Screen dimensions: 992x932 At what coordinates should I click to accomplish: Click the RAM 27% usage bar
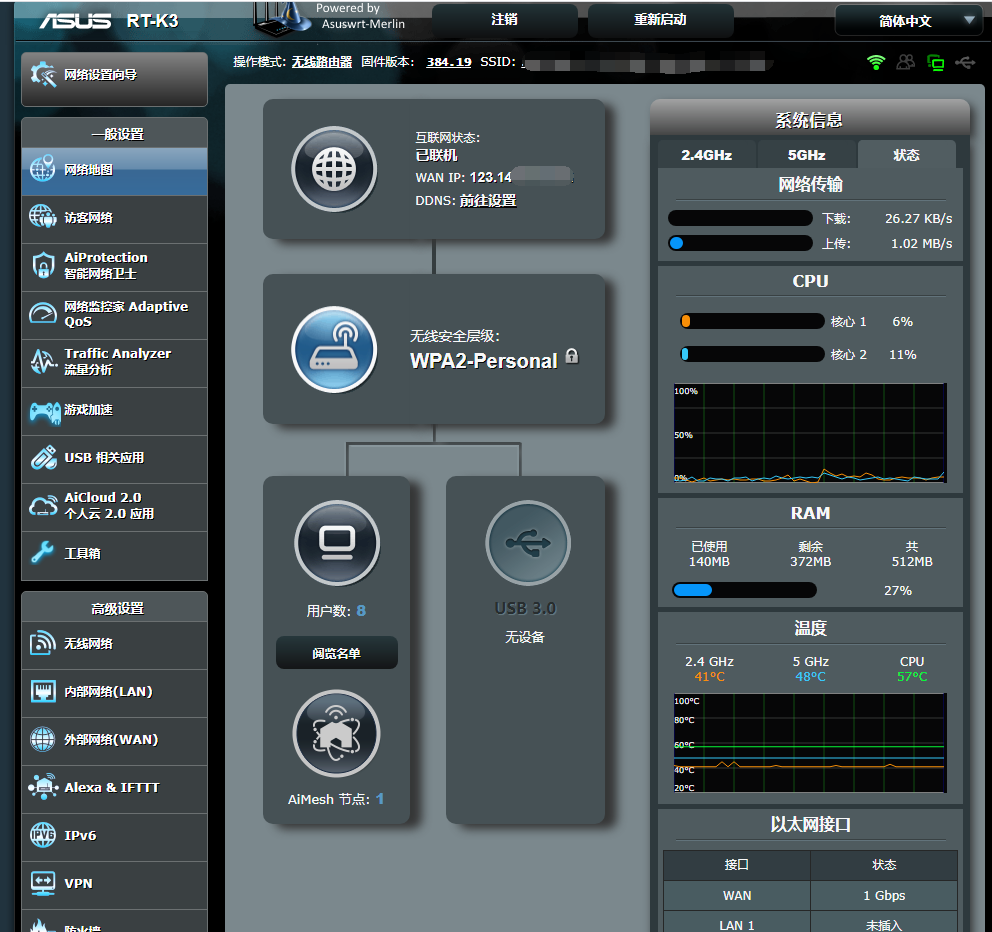tap(745, 590)
